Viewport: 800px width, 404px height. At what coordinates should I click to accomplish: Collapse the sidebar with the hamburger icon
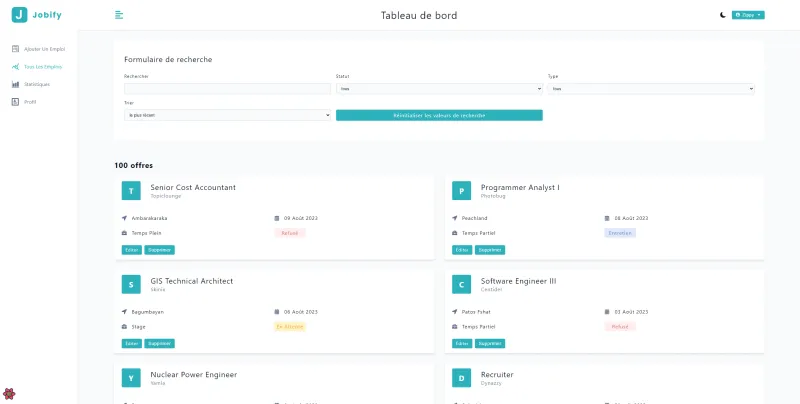[x=119, y=15]
